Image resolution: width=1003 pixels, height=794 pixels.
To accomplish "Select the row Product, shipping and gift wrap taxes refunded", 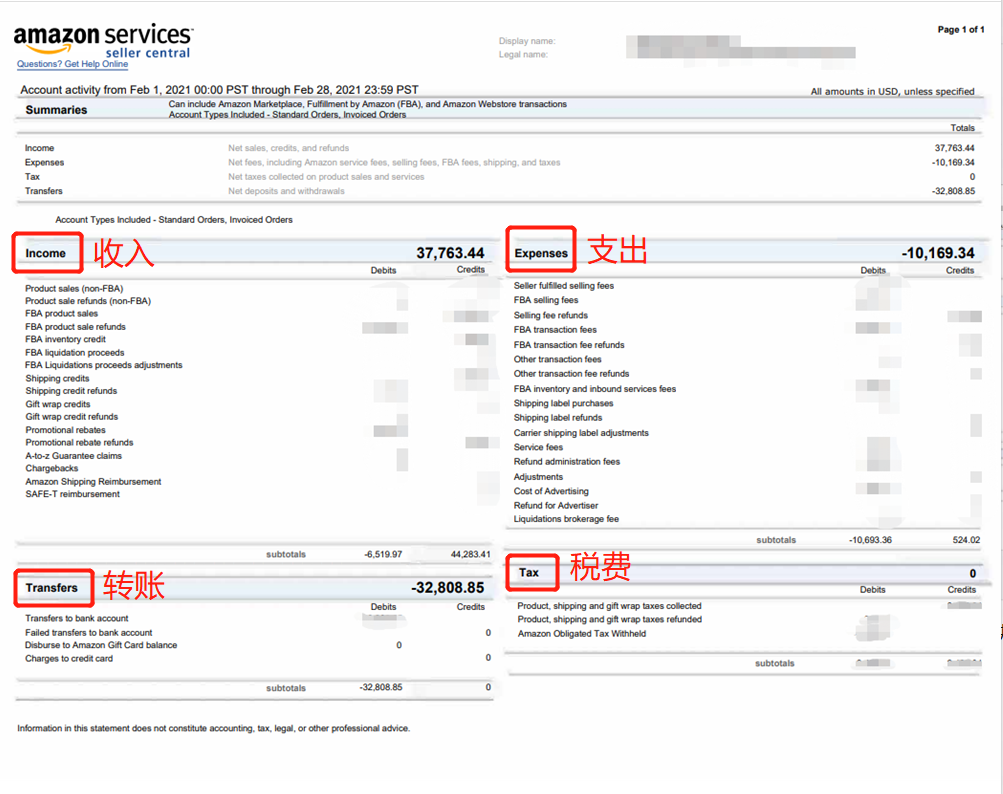I will coord(610,619).
